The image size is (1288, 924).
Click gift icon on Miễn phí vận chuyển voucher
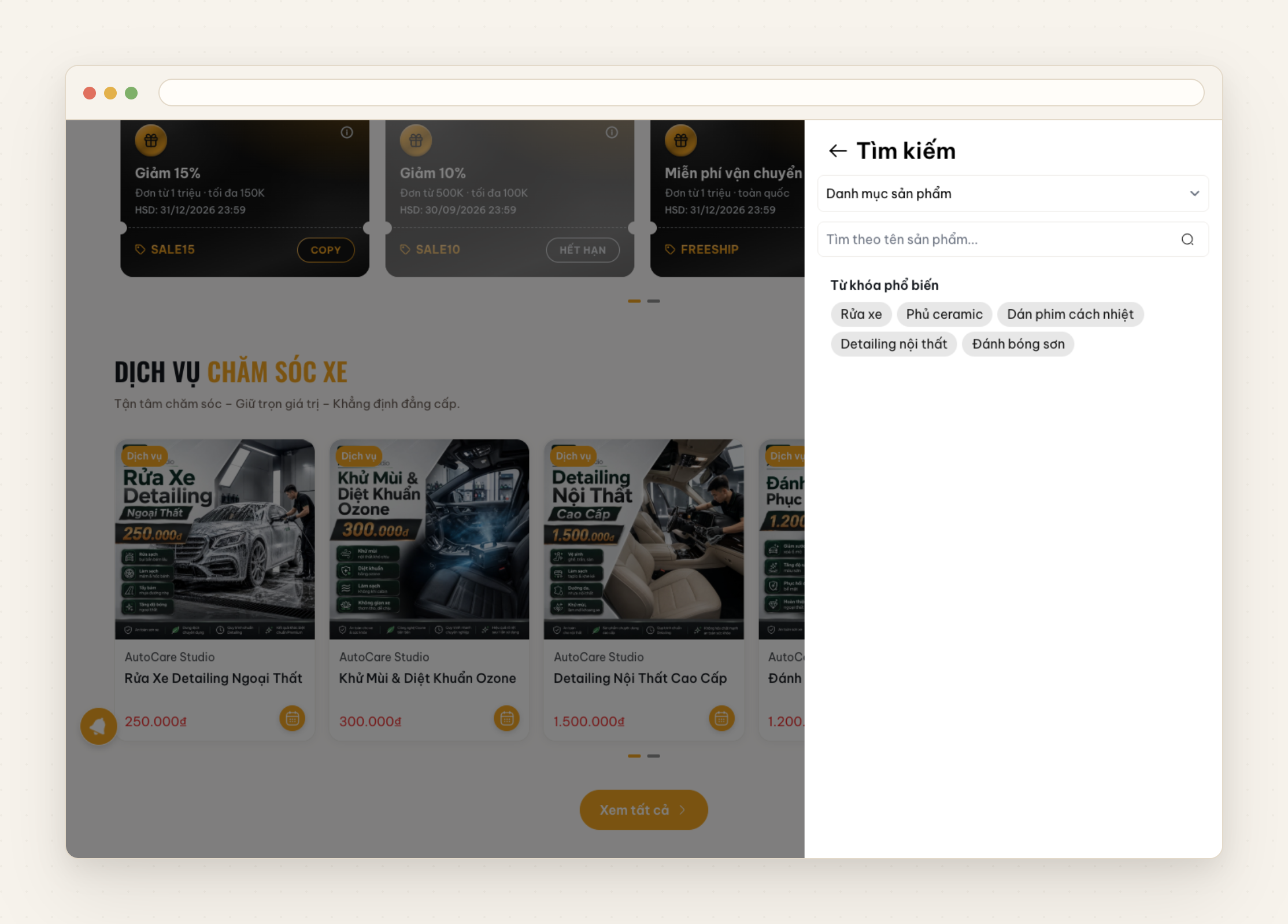click(680, 140)
